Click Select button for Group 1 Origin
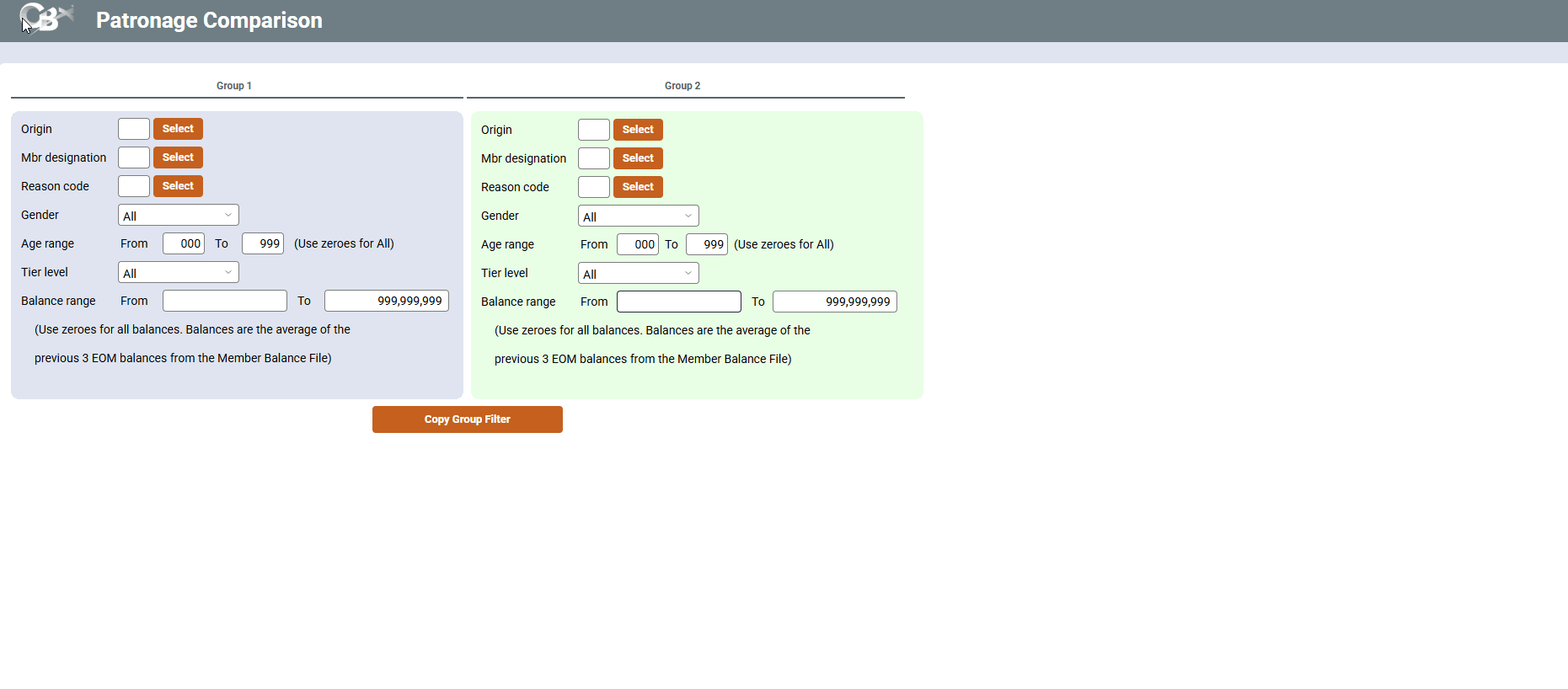Screen dimensions: 1568x689 (x=178, y=129)
